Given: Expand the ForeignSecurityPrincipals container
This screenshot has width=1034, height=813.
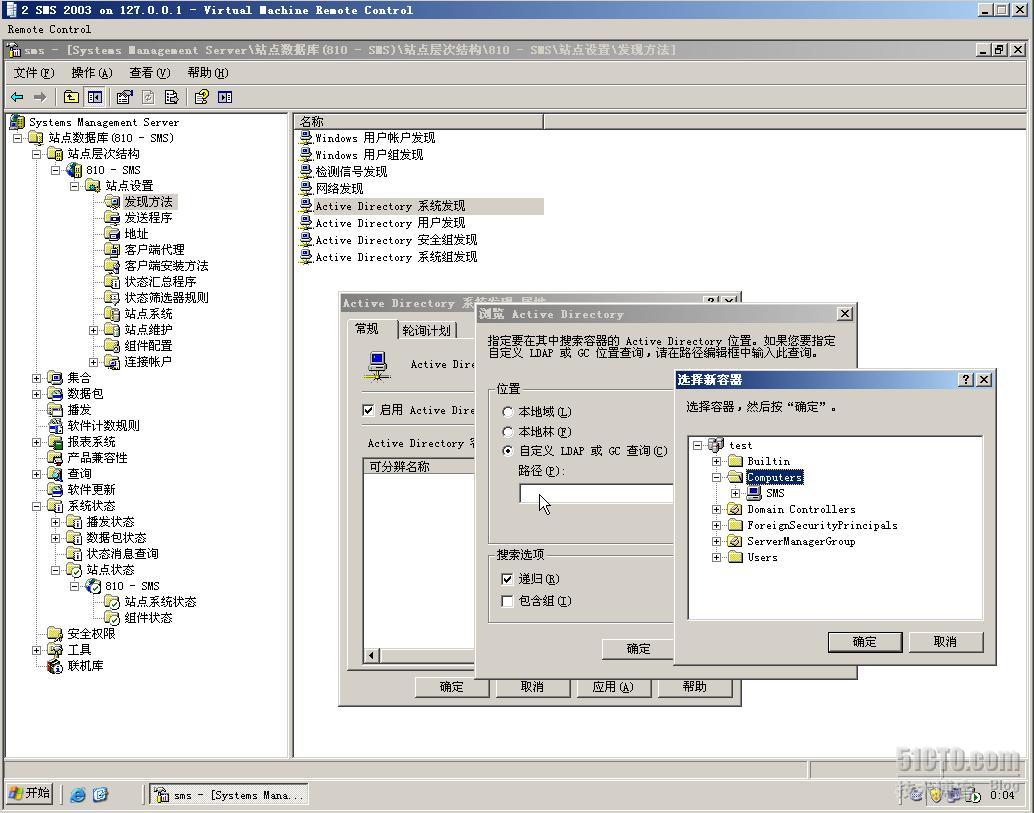Looking at the screenshot, I should (717, 526).
